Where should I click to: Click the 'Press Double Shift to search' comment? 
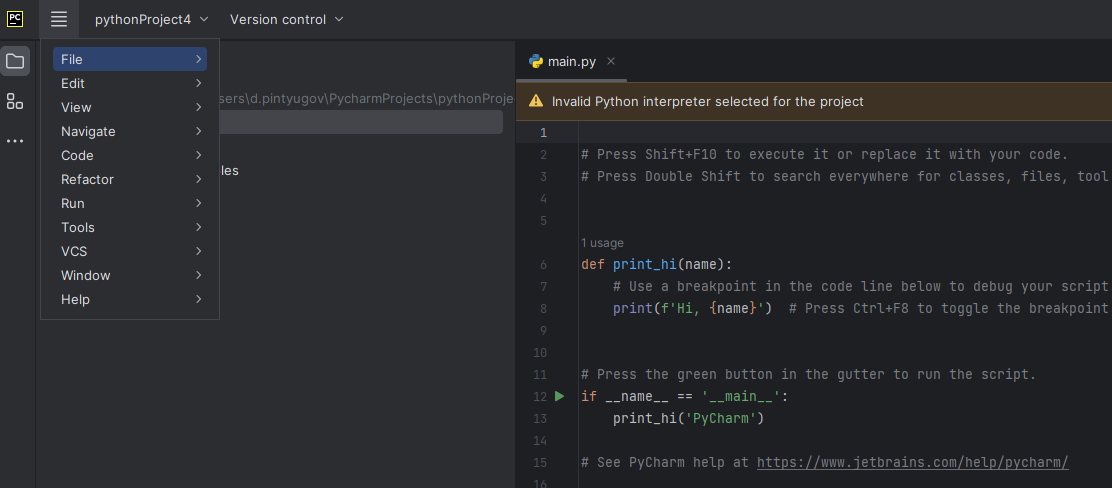[845, 177]
